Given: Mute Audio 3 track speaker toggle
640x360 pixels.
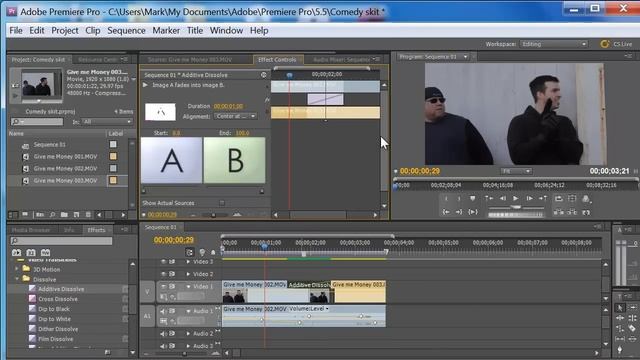Looking at the screenshot, I should [163, 346].
